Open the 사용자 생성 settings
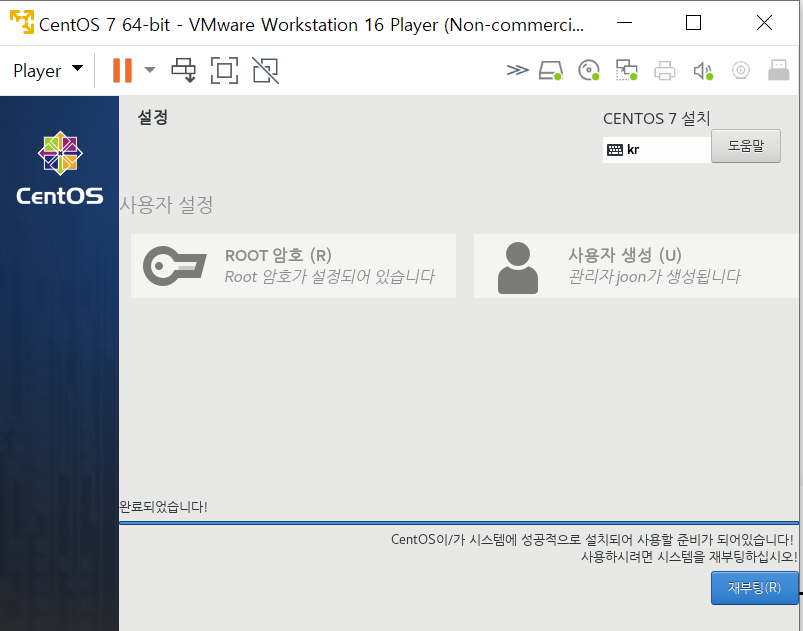This screenshot has width=803, height=631. coord(638,266)
